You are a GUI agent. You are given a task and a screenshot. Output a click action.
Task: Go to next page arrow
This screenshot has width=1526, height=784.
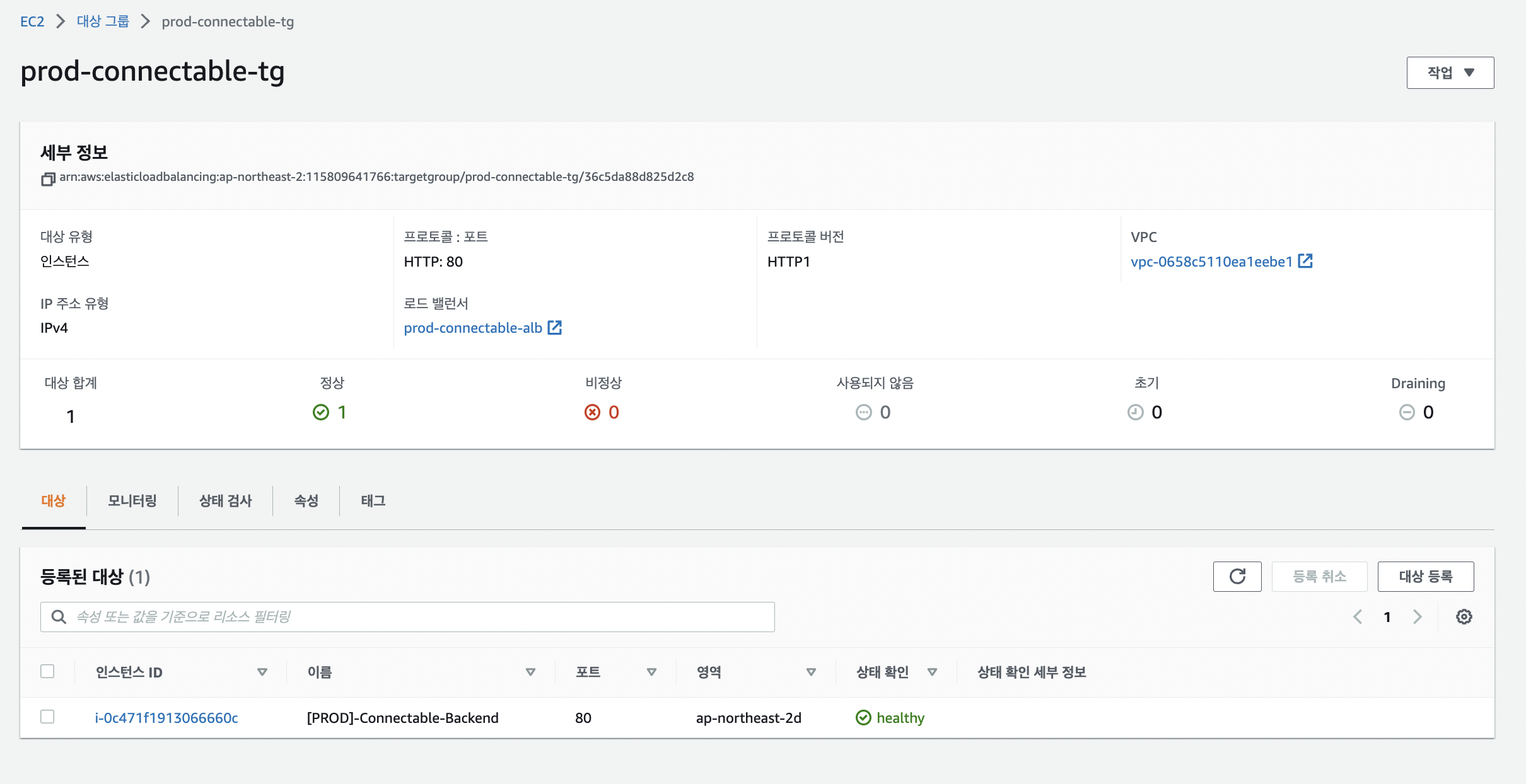point(1417,616)
